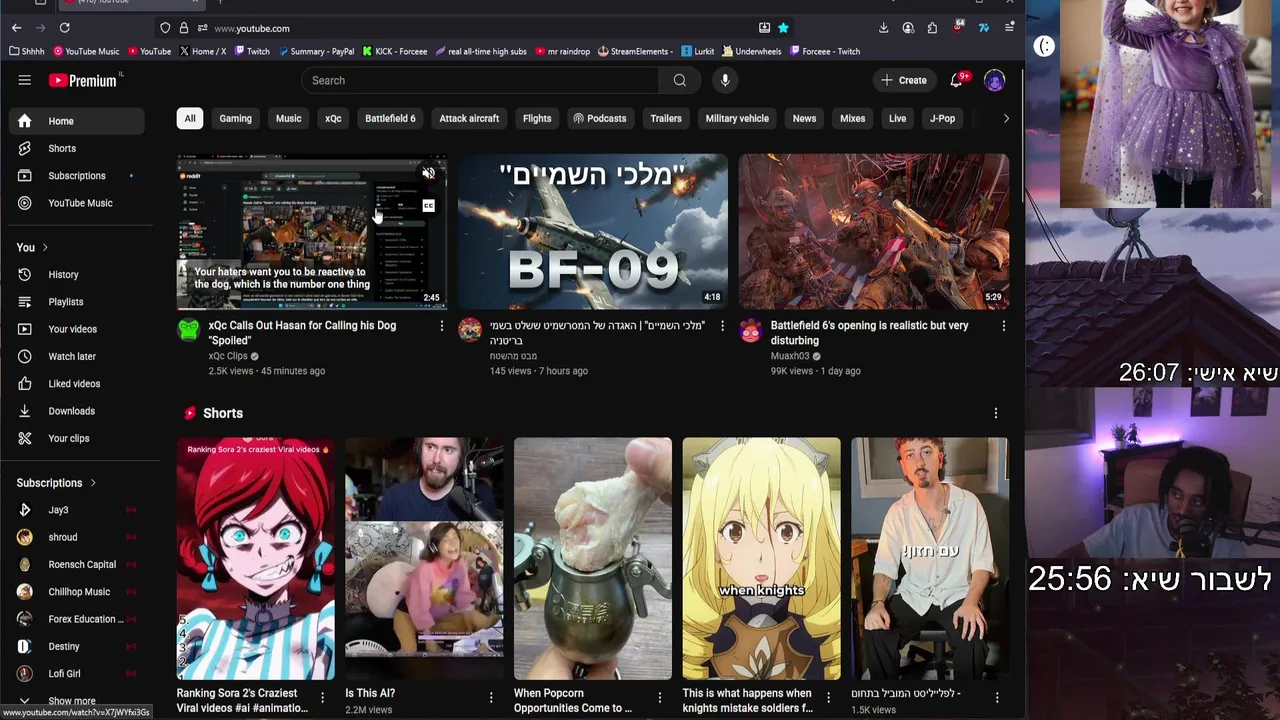
Task: Open the Twitch bookmark
Action: (x=252, y=51)
